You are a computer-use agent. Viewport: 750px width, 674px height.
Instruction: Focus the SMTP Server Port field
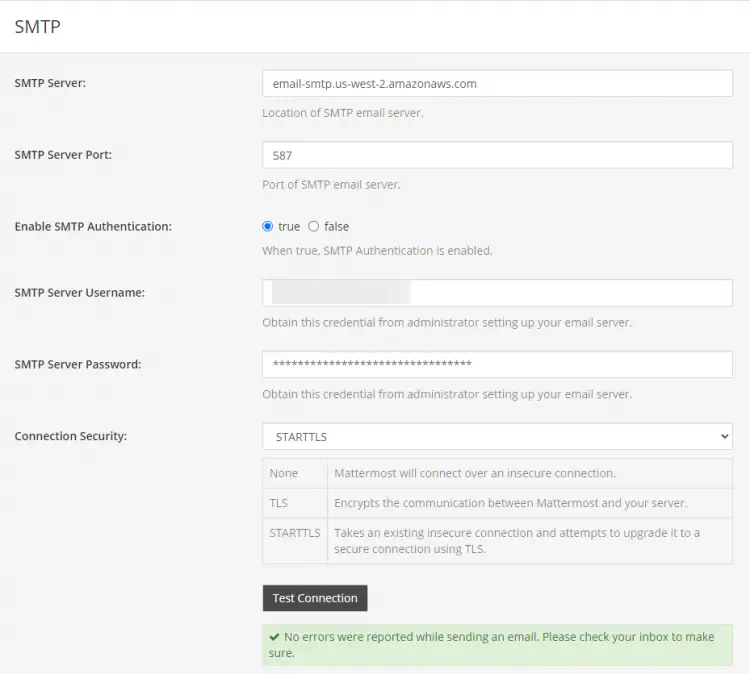click(497, 155)
